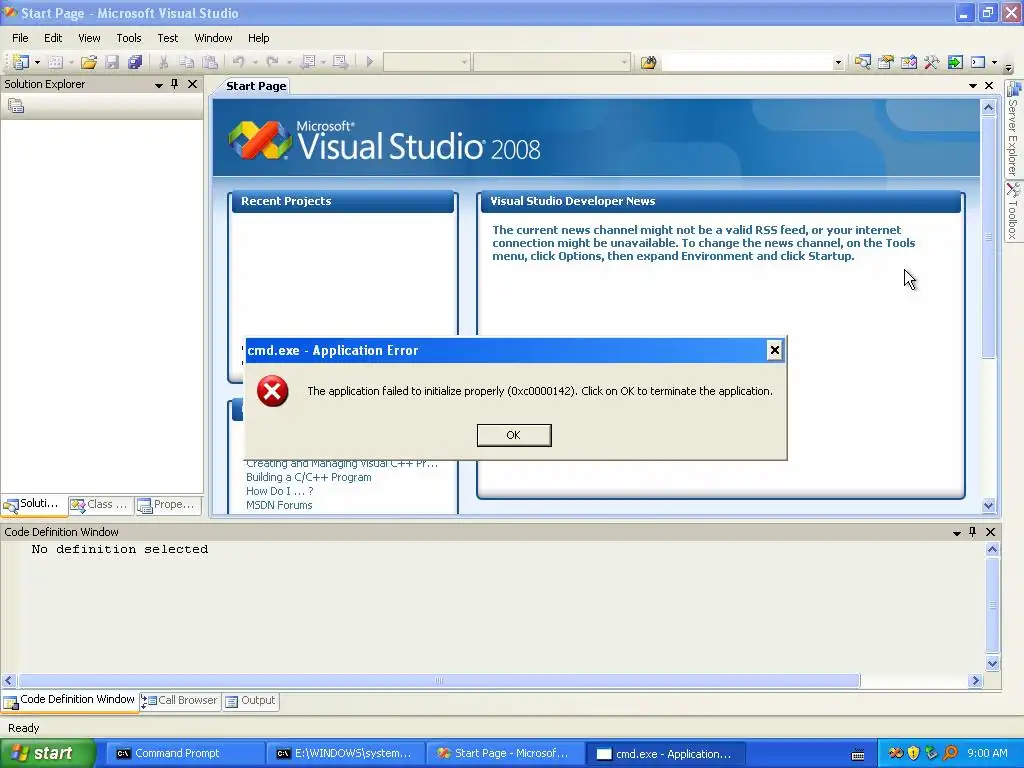Image resolution: width=1024 pixels, height=768 pixels.
Task: Click the Find in Files binoculars icon
Action: [x=648, y=62]
